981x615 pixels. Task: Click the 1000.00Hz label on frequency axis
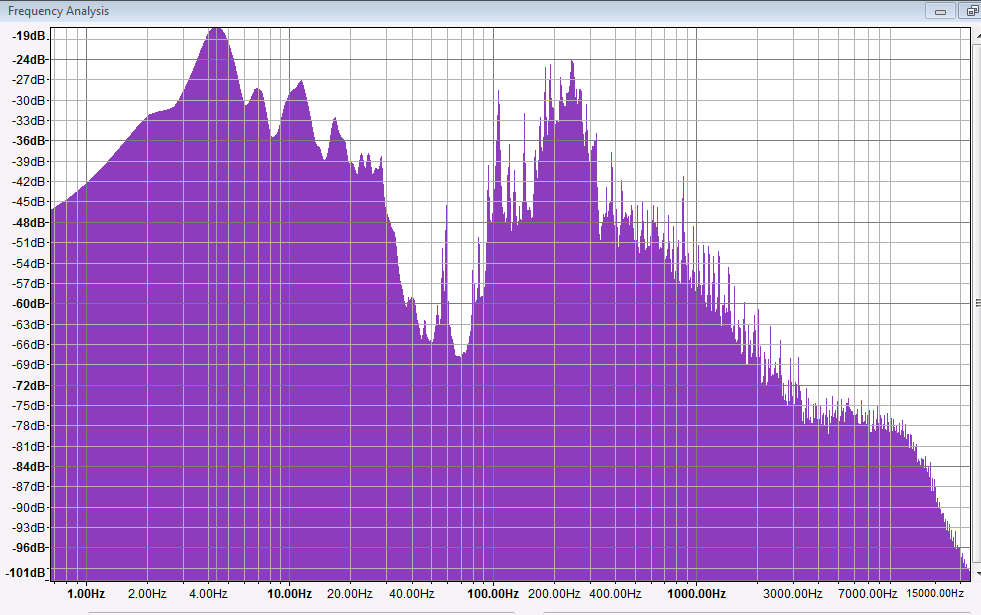(x=697, y=593)
